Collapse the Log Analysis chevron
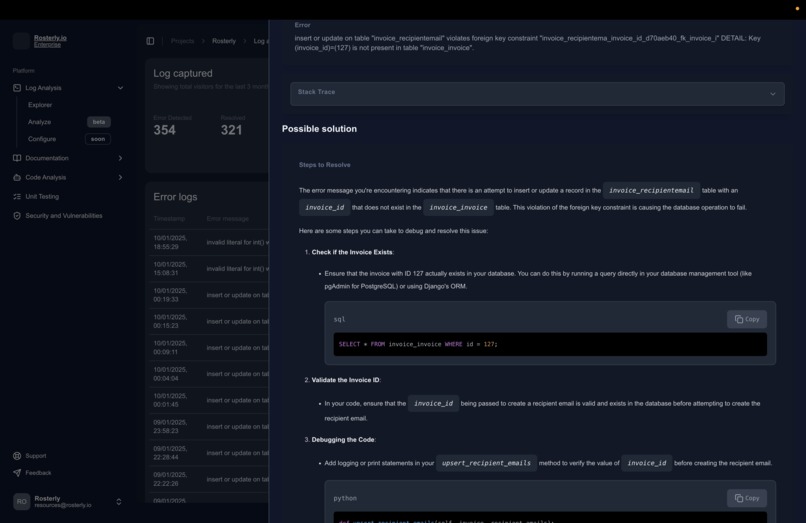Viewport: 806px width, 523px height. tap(120, 88)
